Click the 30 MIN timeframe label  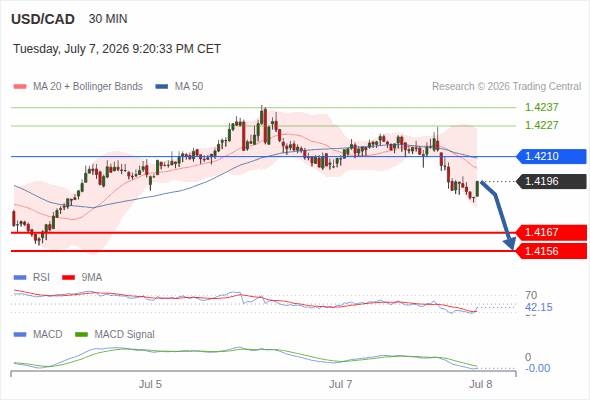click(108, 19)
